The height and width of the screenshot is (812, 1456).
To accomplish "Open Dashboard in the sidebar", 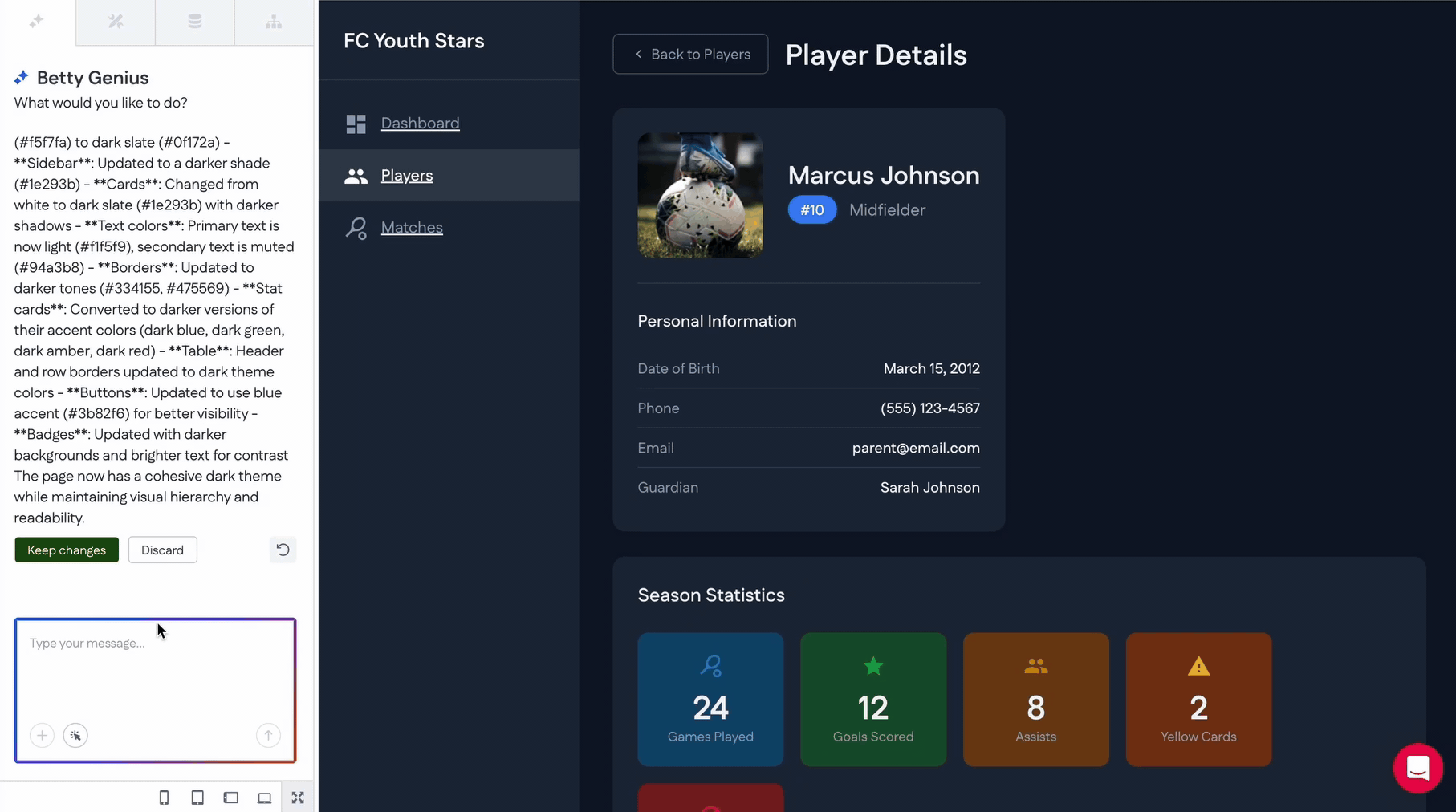I will 420,123.
